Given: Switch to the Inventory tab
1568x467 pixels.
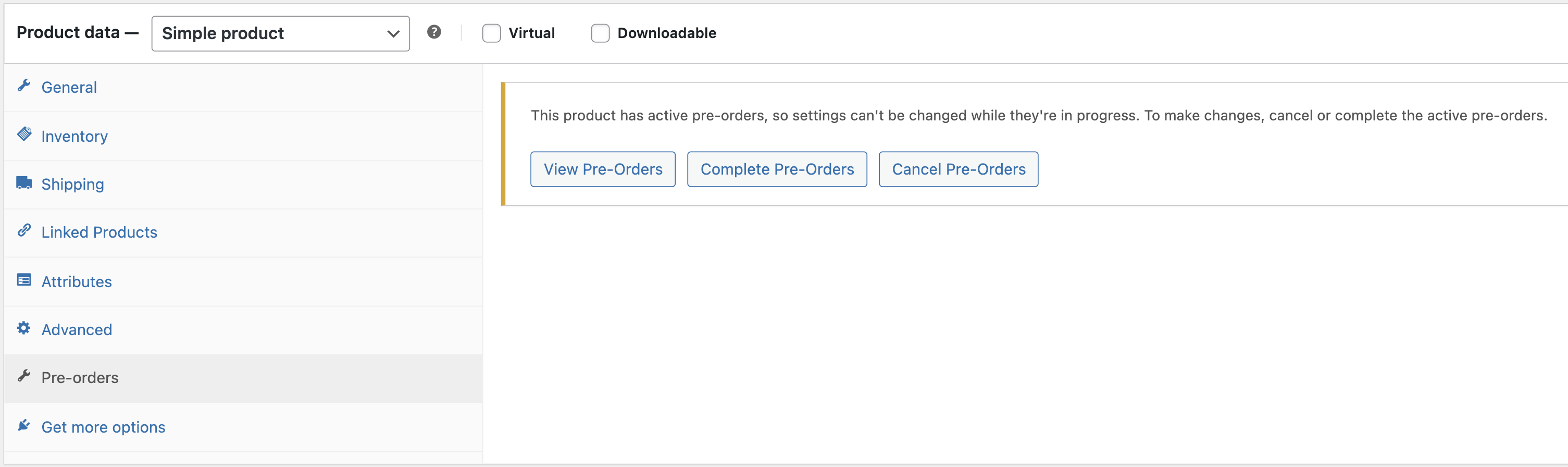Looking at the screenshot, I should point(74,137).
